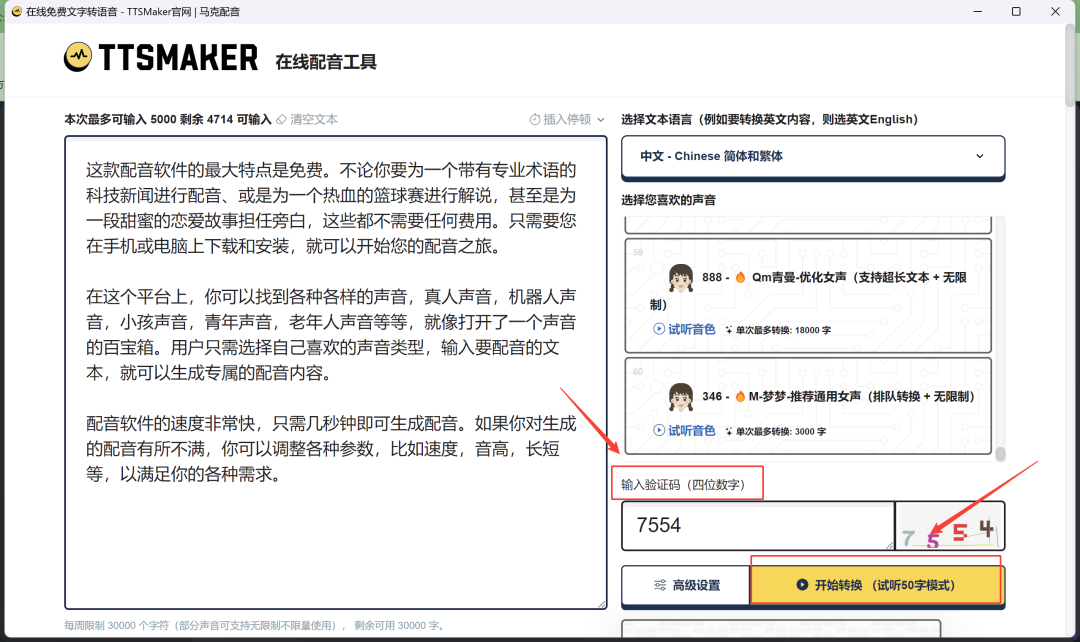Click the play icon on 开始转换
Image resolution: width=1080 pixels, height=642 pixels.
[802, 585]
